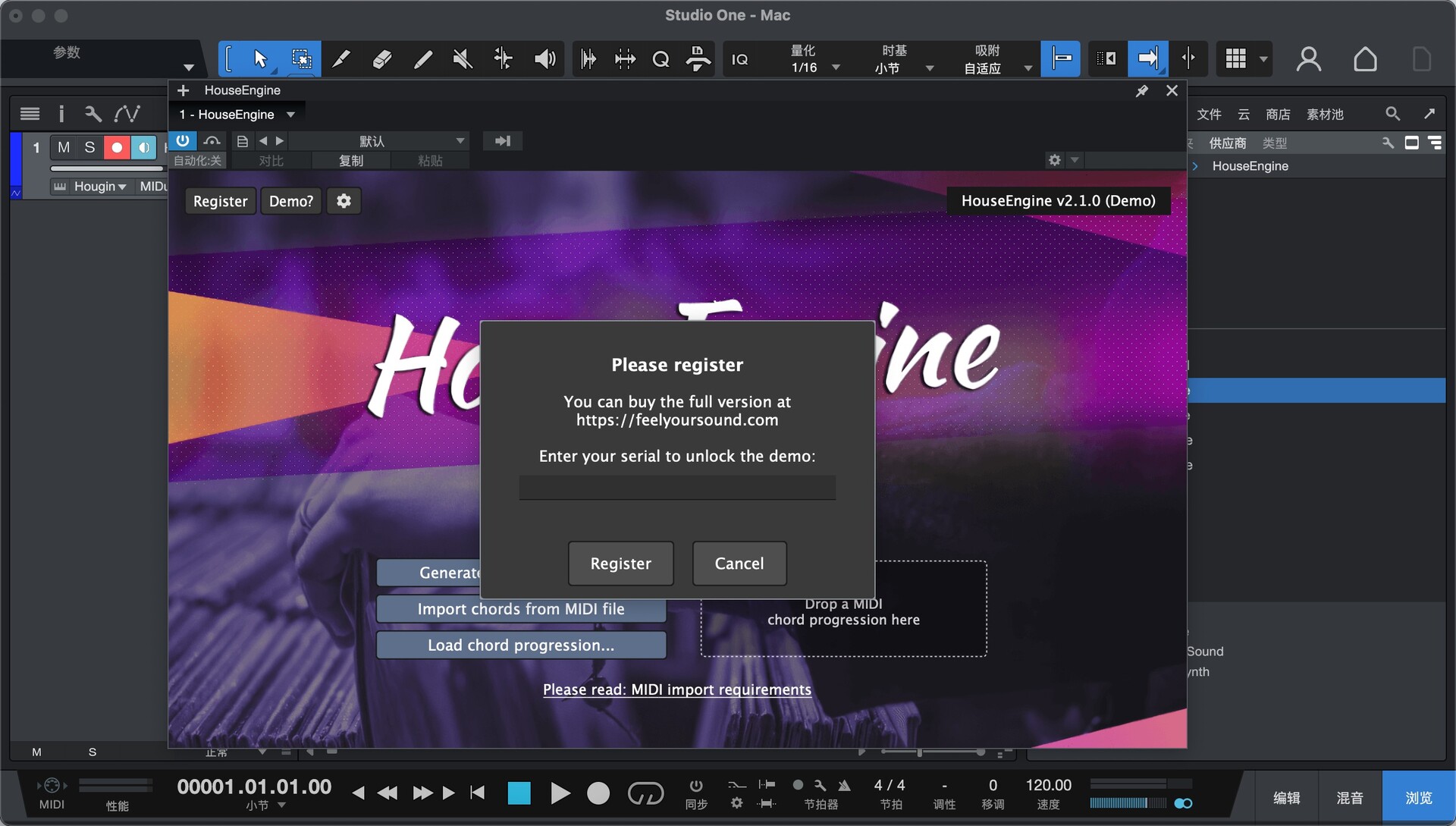Viewport: 1456px width, 826px height.
Task: Click the Demo? button
Action: [291, 201]
